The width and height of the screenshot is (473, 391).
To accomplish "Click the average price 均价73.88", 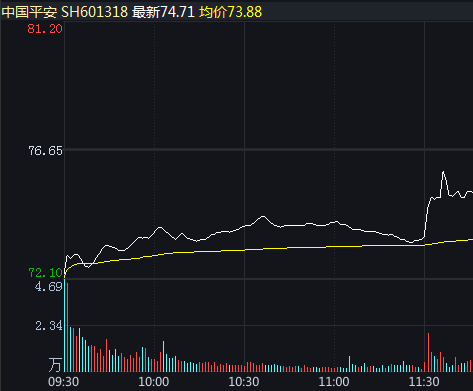I will tap(231, 12).
